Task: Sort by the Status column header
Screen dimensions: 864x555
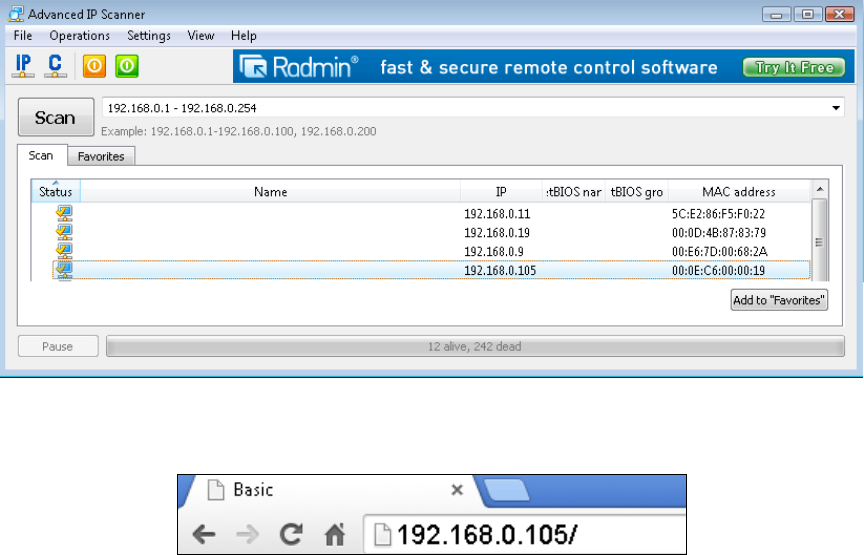Action: coord(56,191)
